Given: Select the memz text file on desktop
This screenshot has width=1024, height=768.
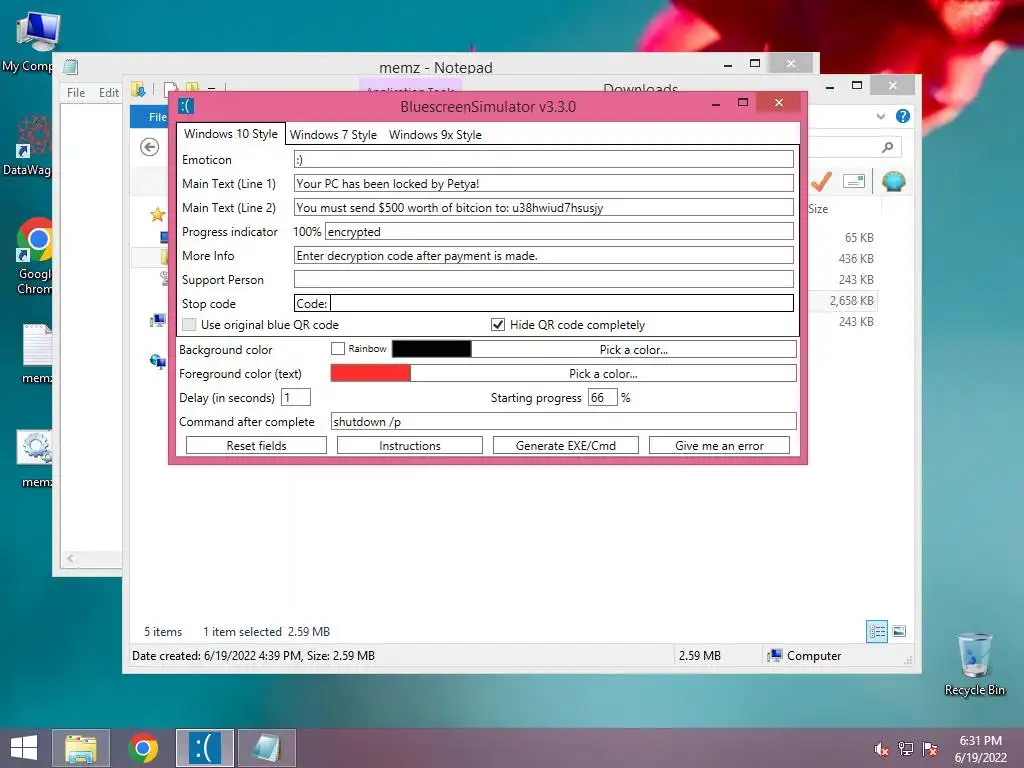Looking at the screenshot, I should coord(36,353).
